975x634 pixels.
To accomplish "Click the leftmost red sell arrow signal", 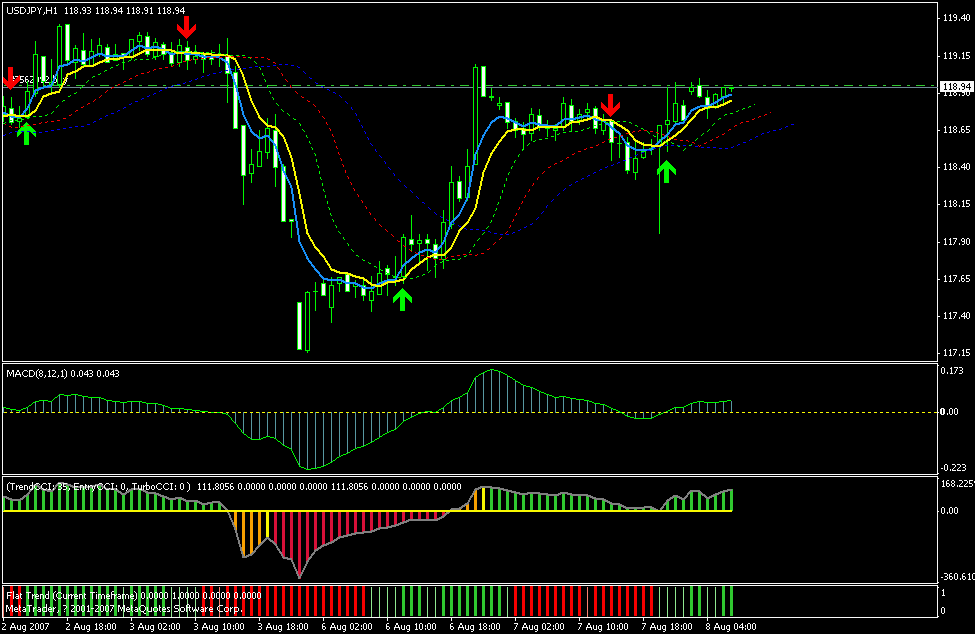I will [x=12, y=78].
